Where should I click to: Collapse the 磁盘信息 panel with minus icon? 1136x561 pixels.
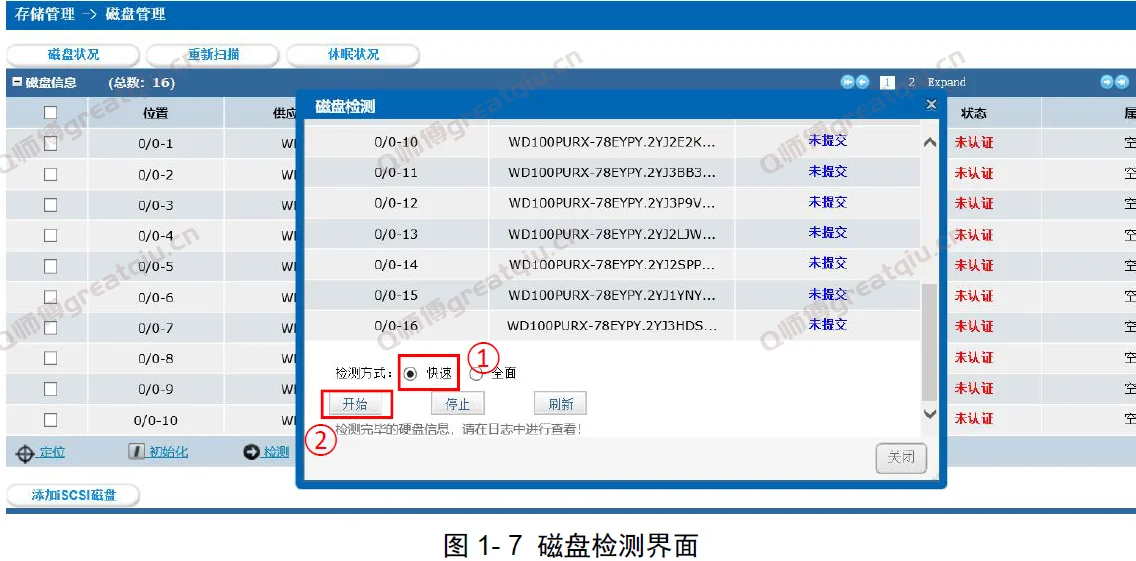click(17, 82)
